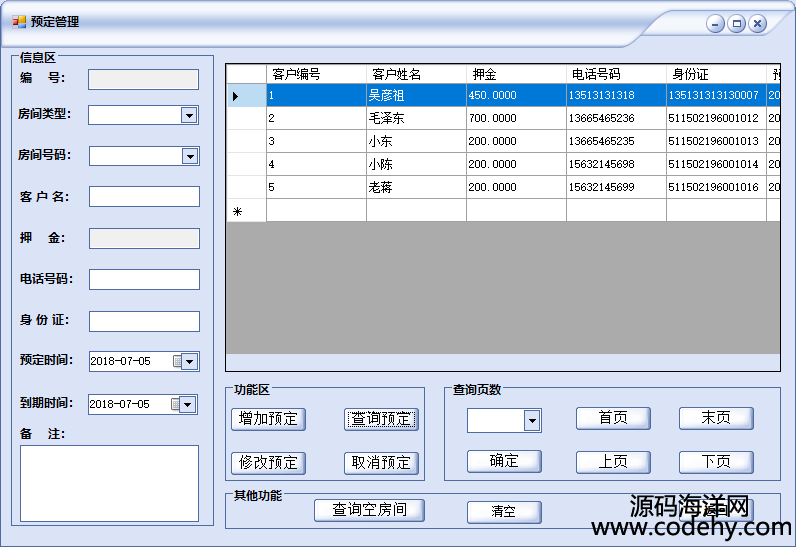The width and height of the screenshot is (796, 547).
Task: Open the 预定时间 date picker dropdown
Action: pyautogui.click(x=189, y=361)
